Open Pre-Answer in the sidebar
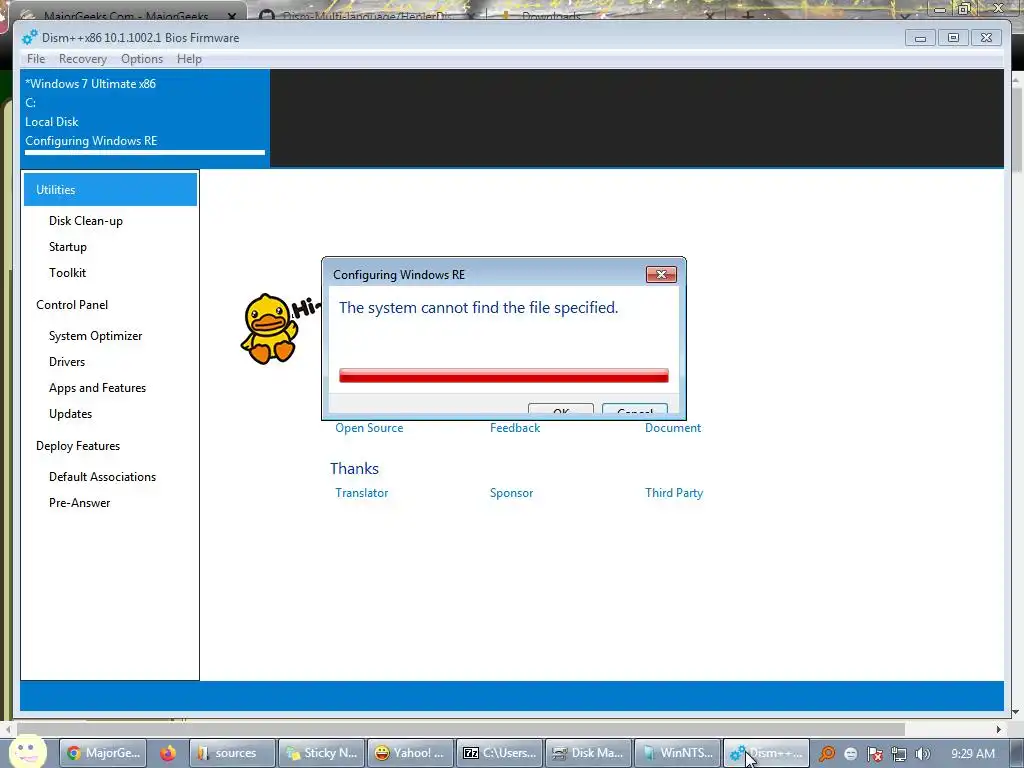The width and height of the screenshot is (1024, 768). 80,503
